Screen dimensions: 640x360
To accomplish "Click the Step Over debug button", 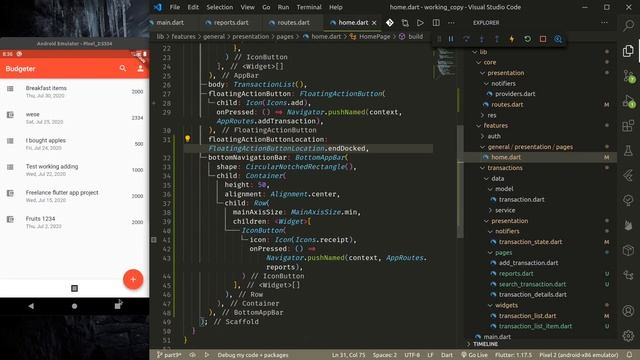I will (x=466, y=39).
